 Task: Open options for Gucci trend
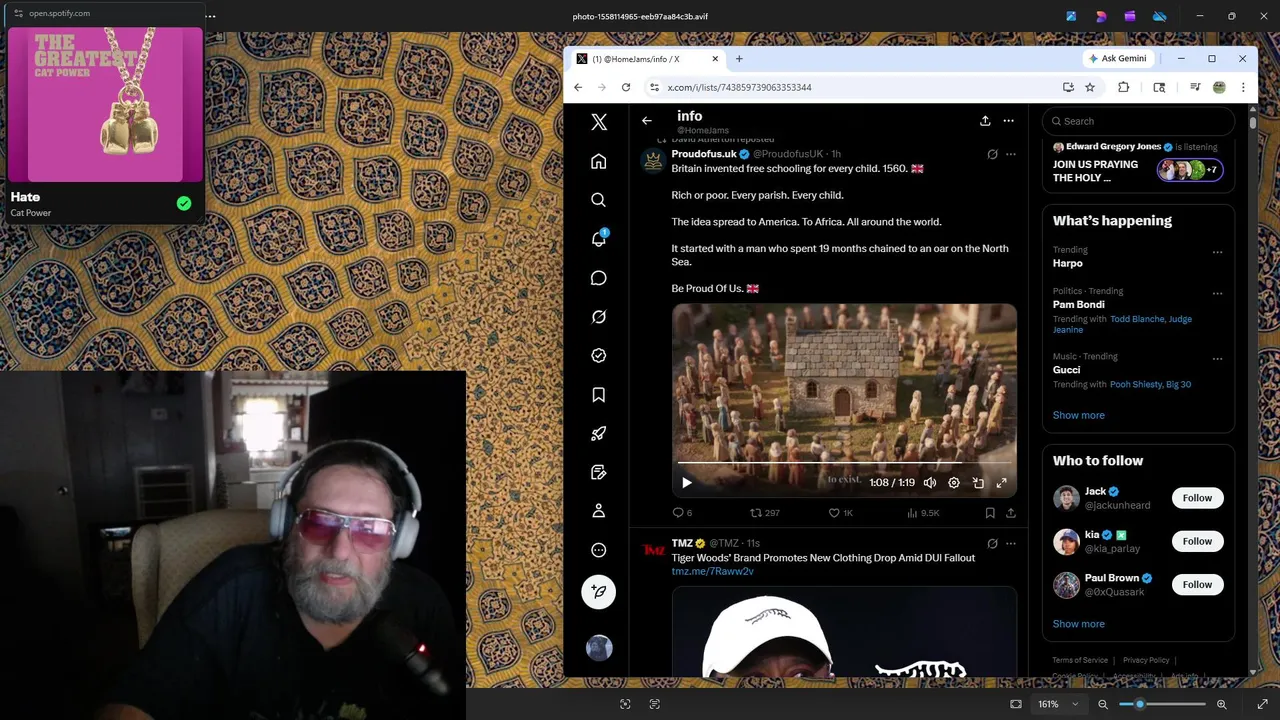1217,359
